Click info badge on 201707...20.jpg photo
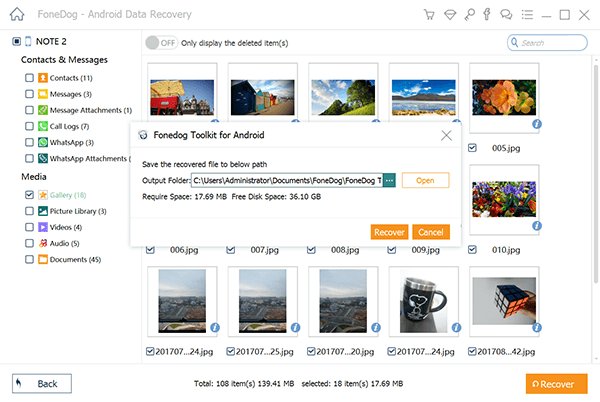600x402 pixels. (376, 327)
